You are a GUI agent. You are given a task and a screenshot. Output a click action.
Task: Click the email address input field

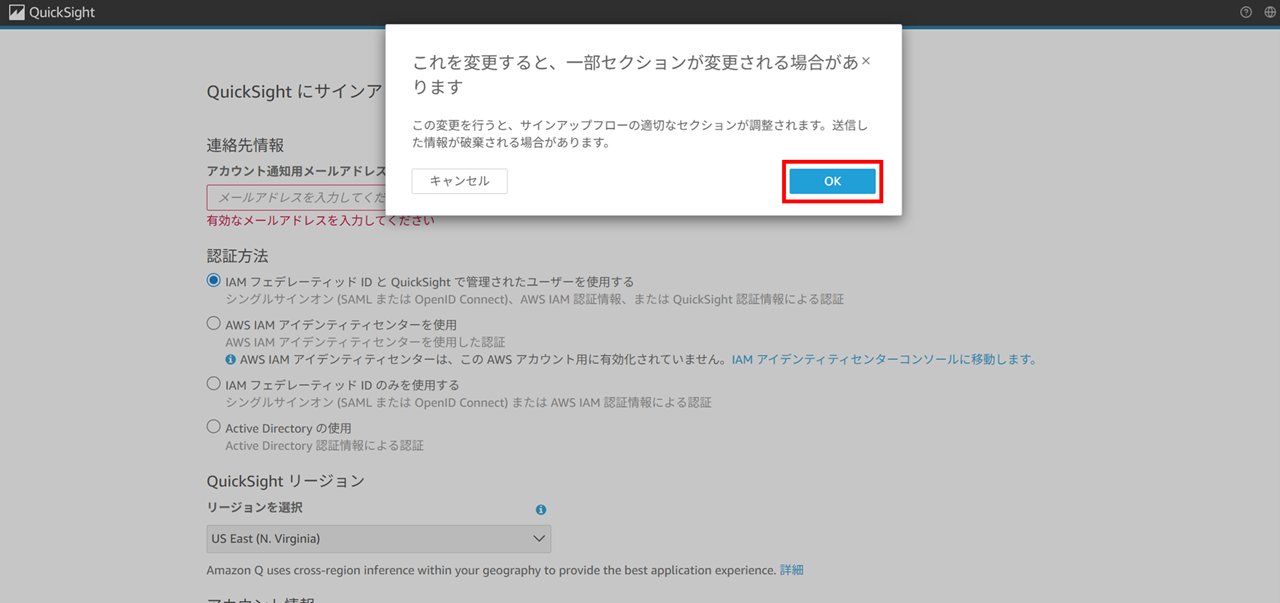[x=296, y=198]
